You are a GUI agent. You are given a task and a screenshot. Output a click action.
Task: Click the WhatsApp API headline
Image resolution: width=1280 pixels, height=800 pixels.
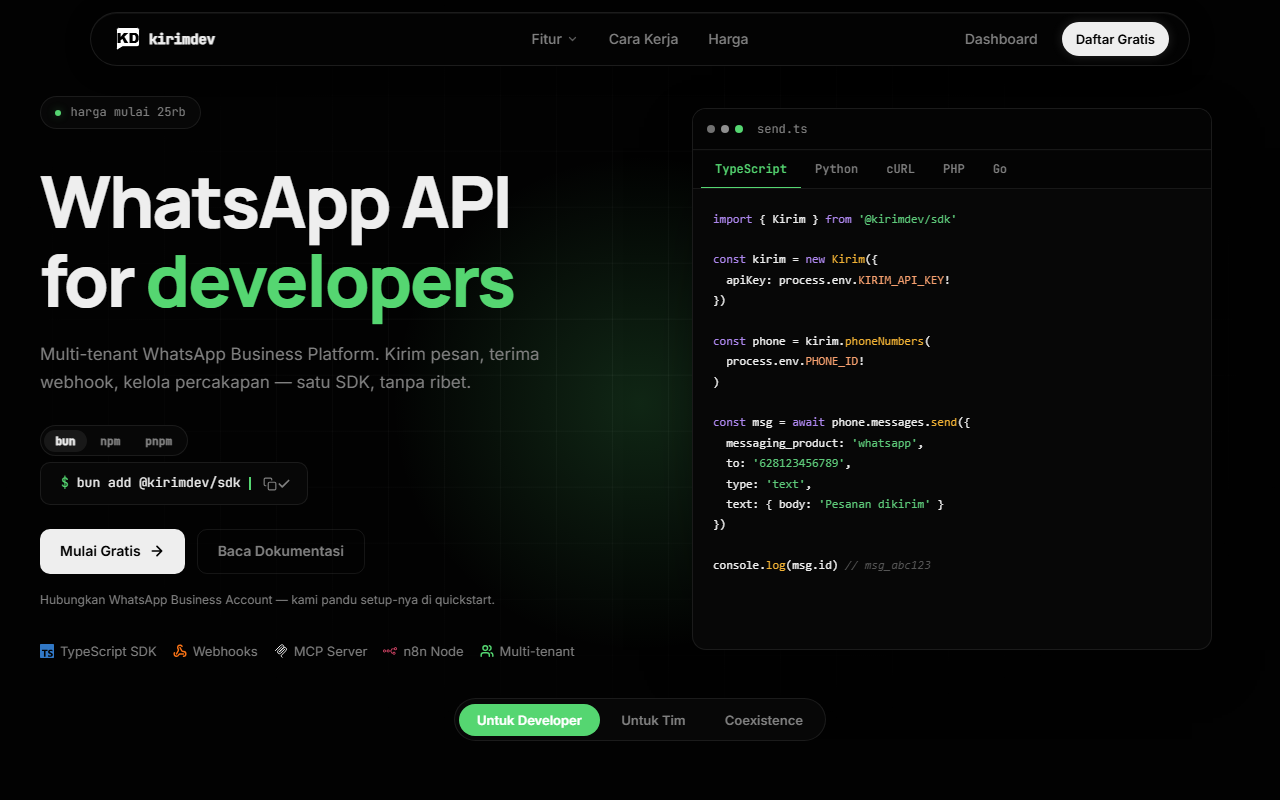click(276, 203)
